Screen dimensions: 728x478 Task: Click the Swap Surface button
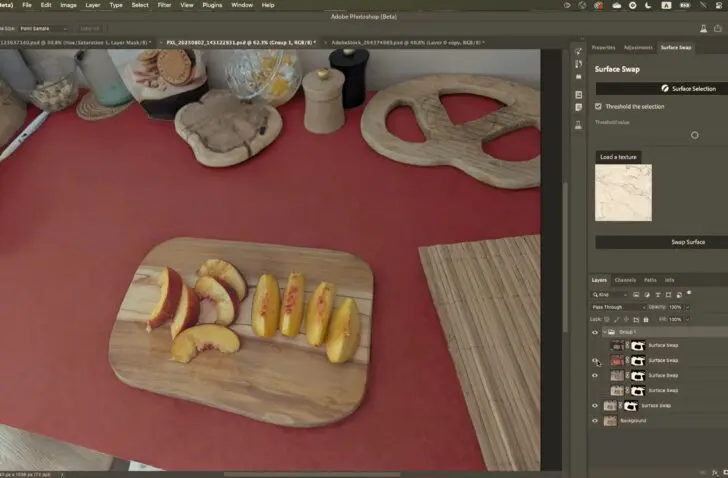pyautogui.click(x=662, y=242)
